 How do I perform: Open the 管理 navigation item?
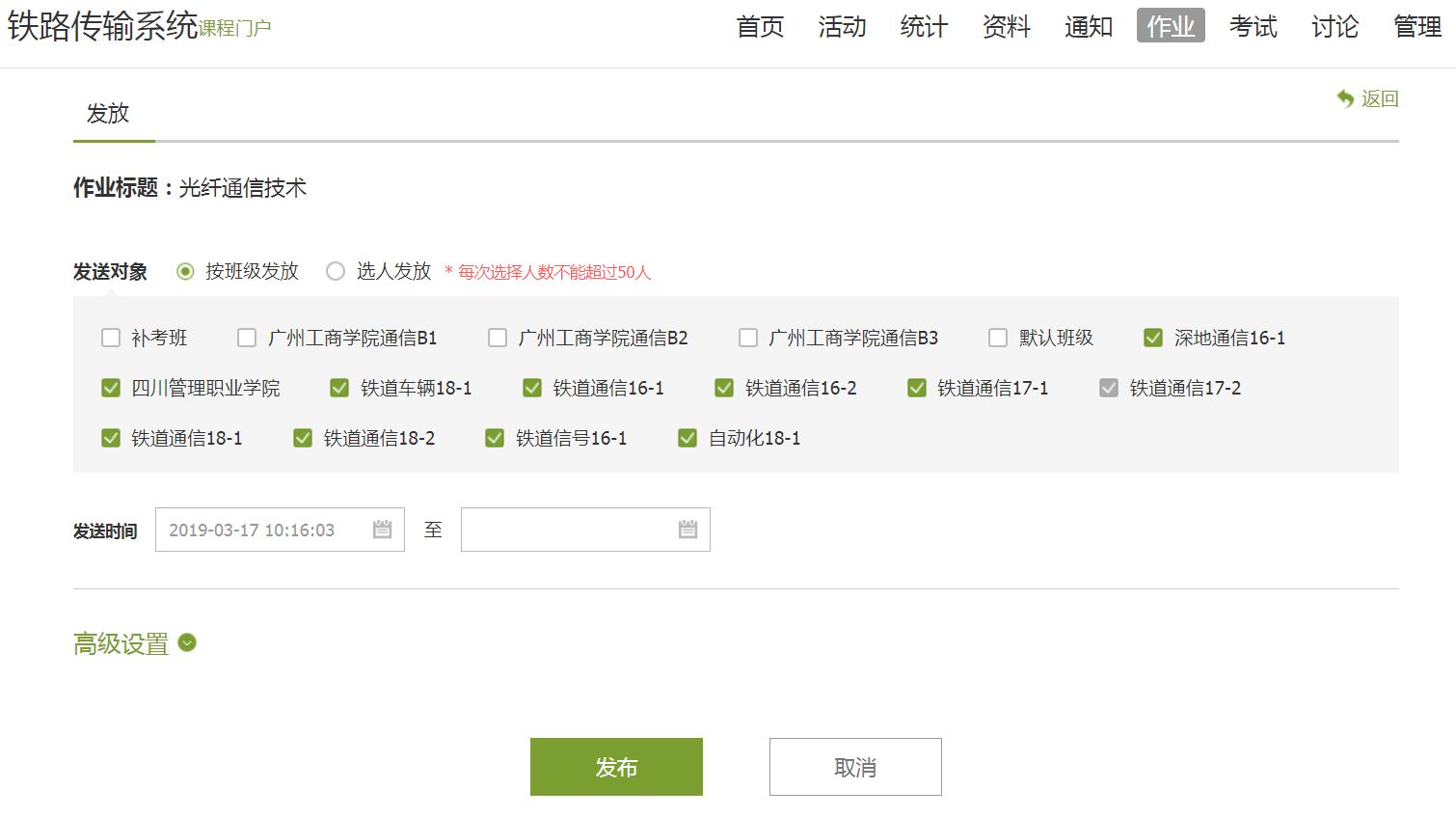[1417, 26]
